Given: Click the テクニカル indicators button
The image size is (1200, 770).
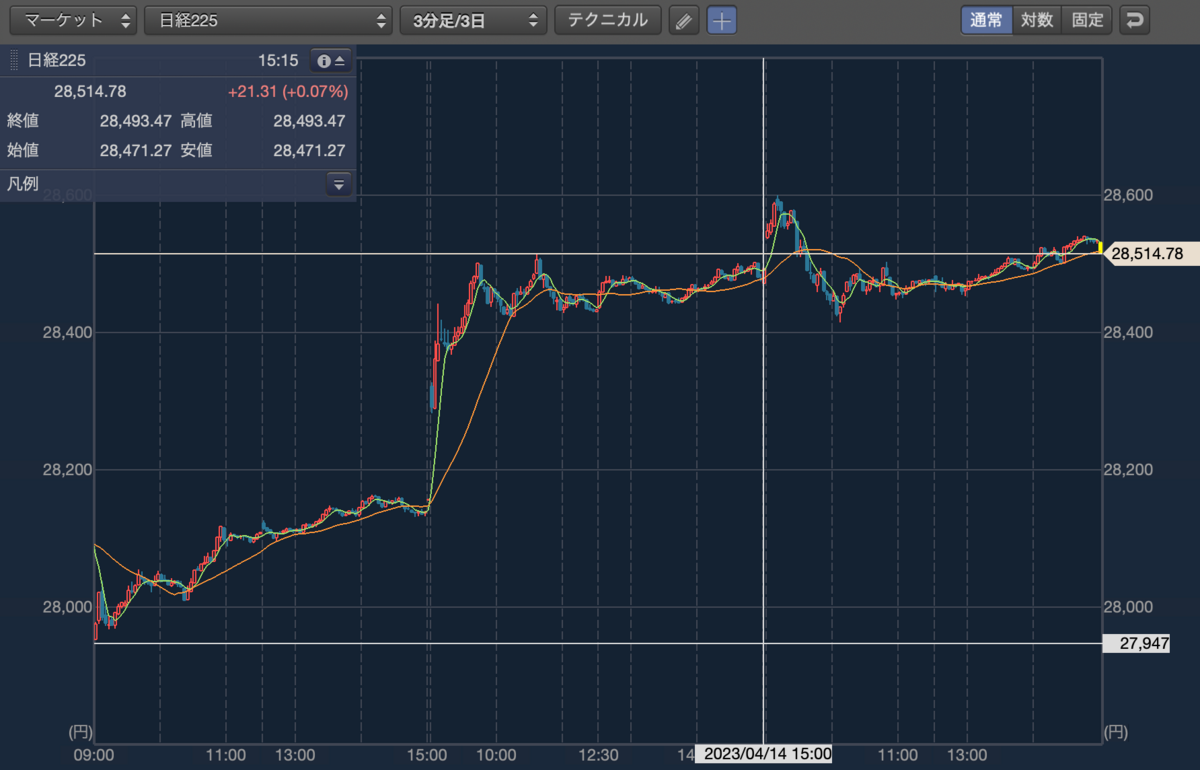Looking at the screenshot, I should click(608, 20).
